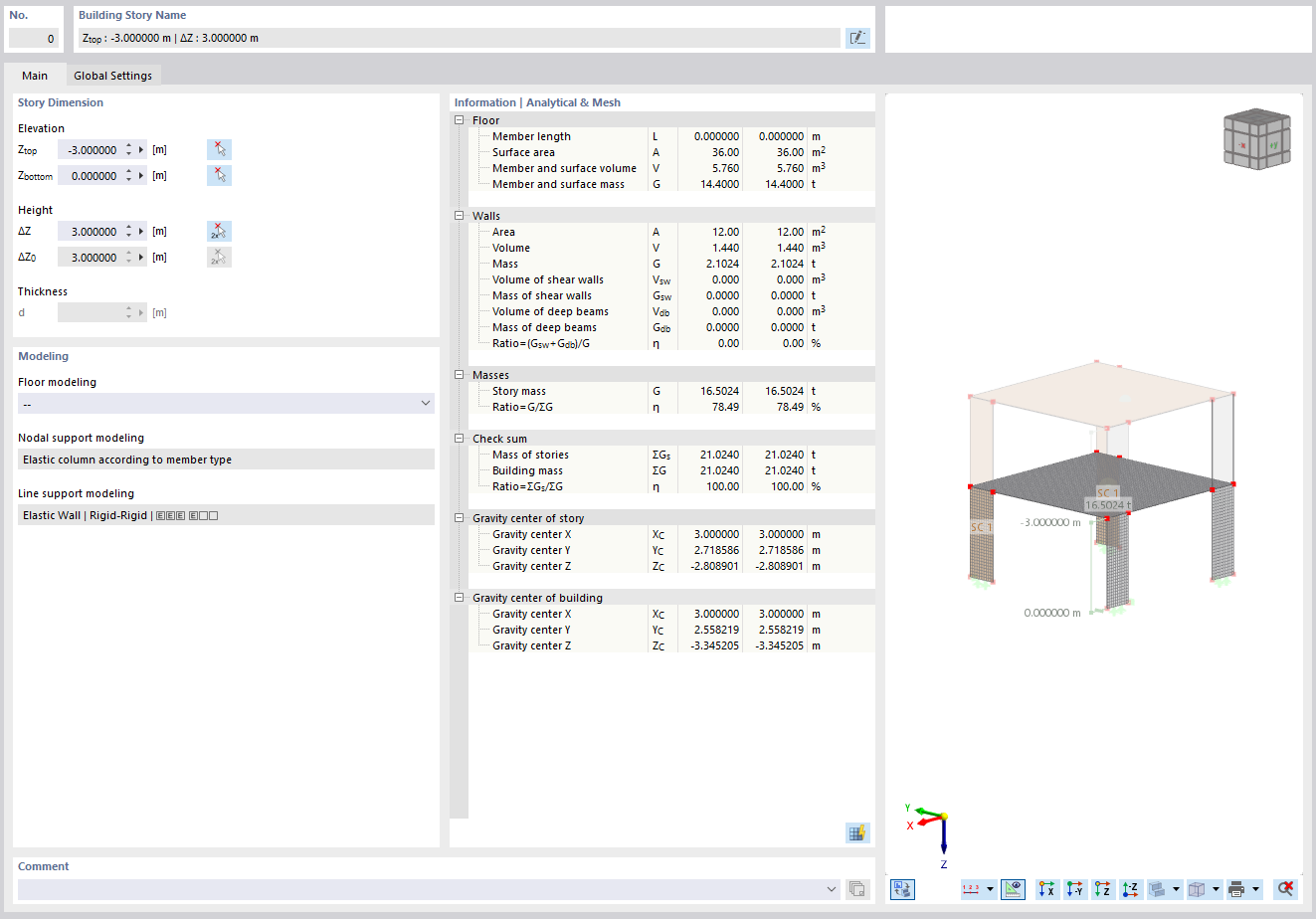Screen dimensions: 1316x919
Task: Click the '-3.000000 m' elevation label in preview
Action: [1050, 522]
